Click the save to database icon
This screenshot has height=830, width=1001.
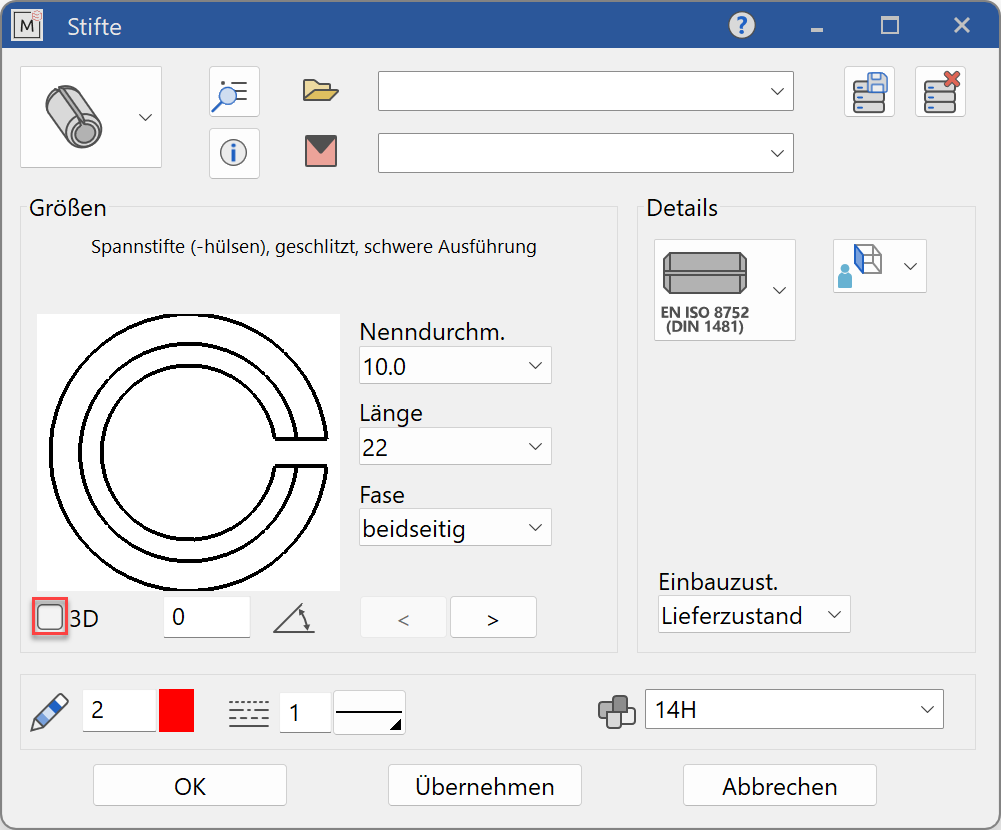[869, 91]
